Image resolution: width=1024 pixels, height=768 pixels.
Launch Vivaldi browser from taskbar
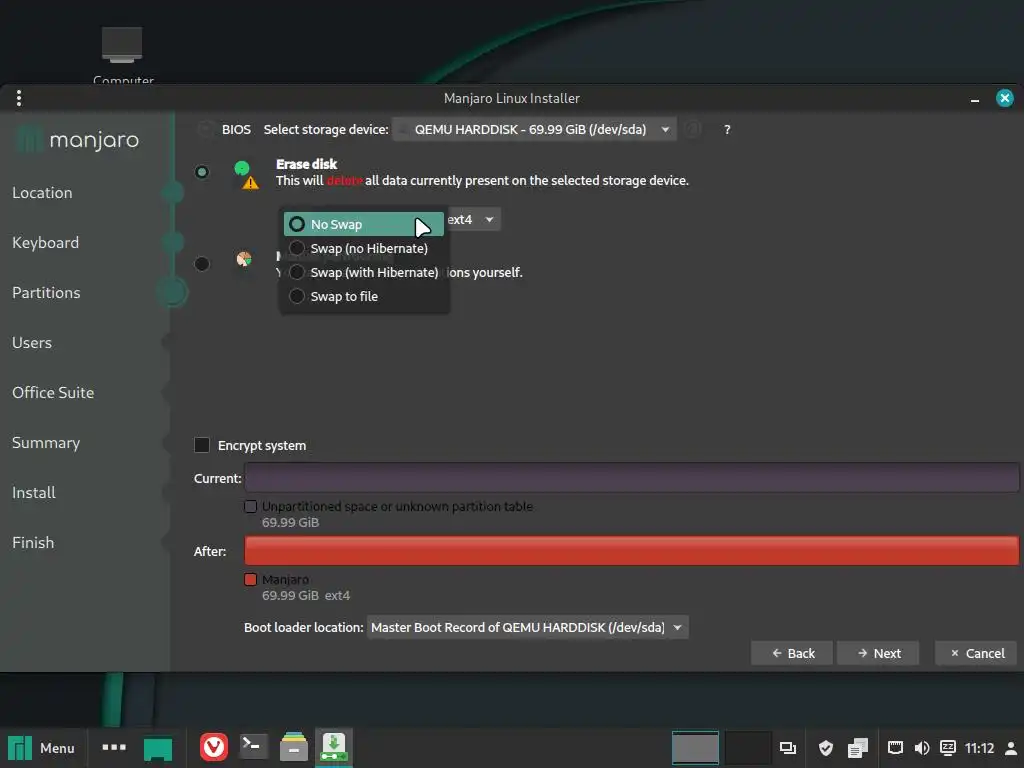click(x=214, y=747)
